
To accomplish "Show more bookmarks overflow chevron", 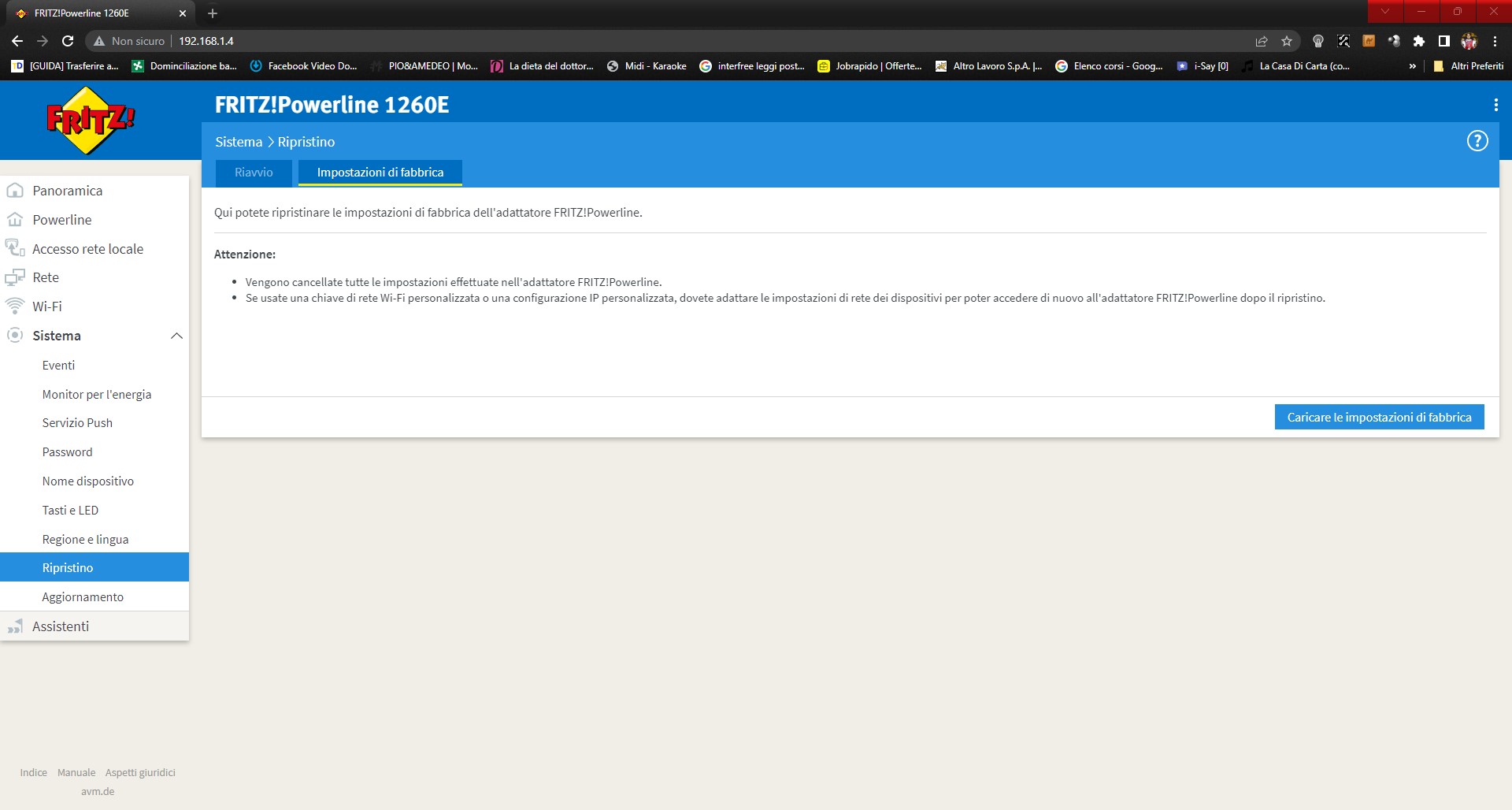I will click(1413, 66).
